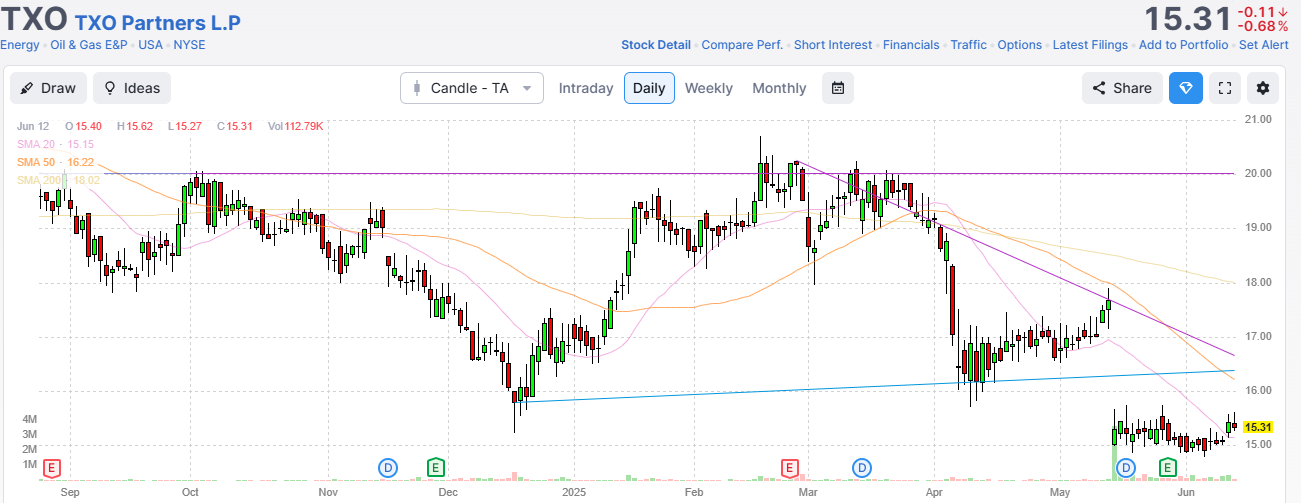Open the Traffic page
This screenshot has height=503, width=1301.
tap(968, 45)
